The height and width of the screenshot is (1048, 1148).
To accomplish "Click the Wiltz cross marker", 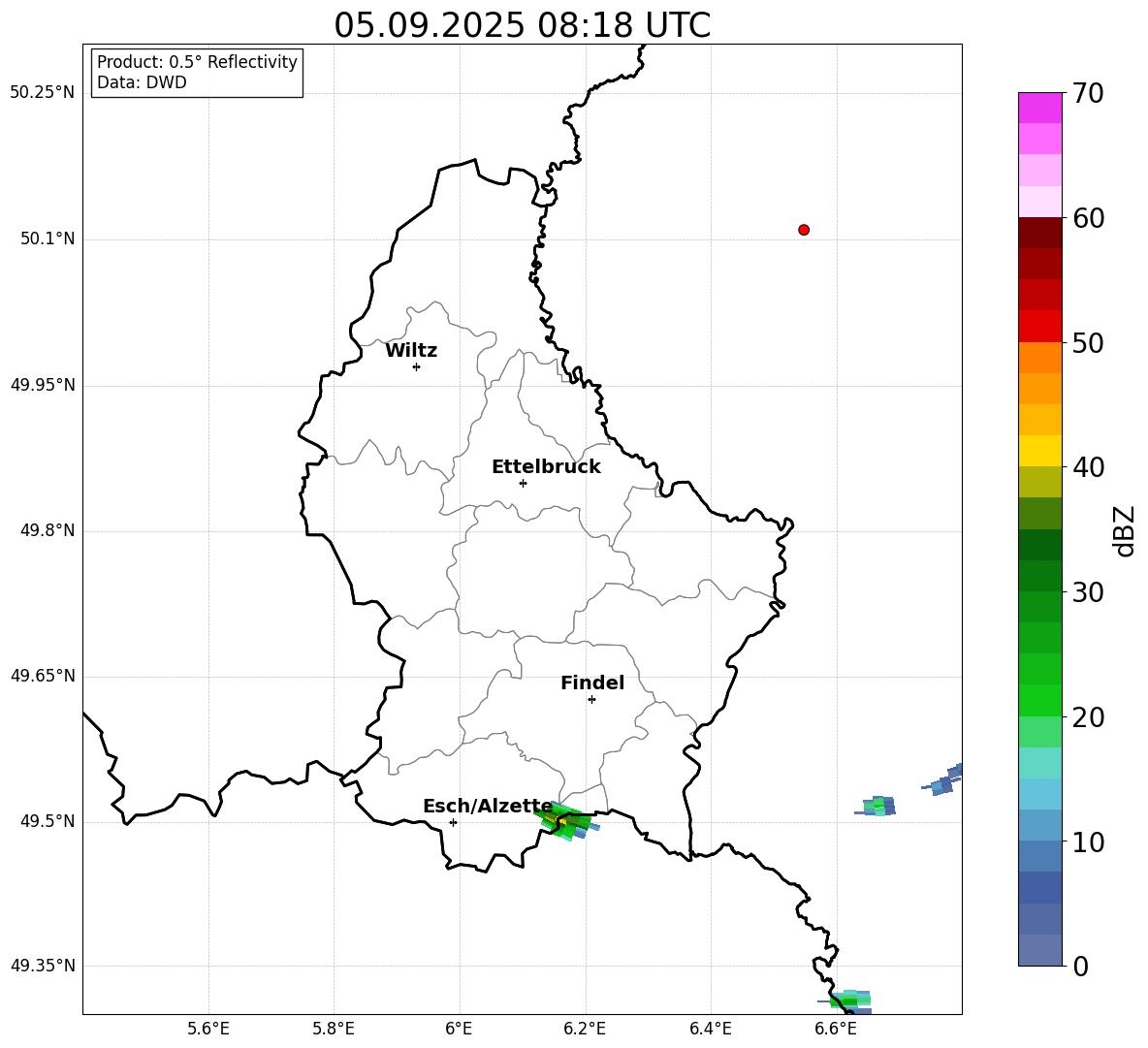I will [417, 366].
